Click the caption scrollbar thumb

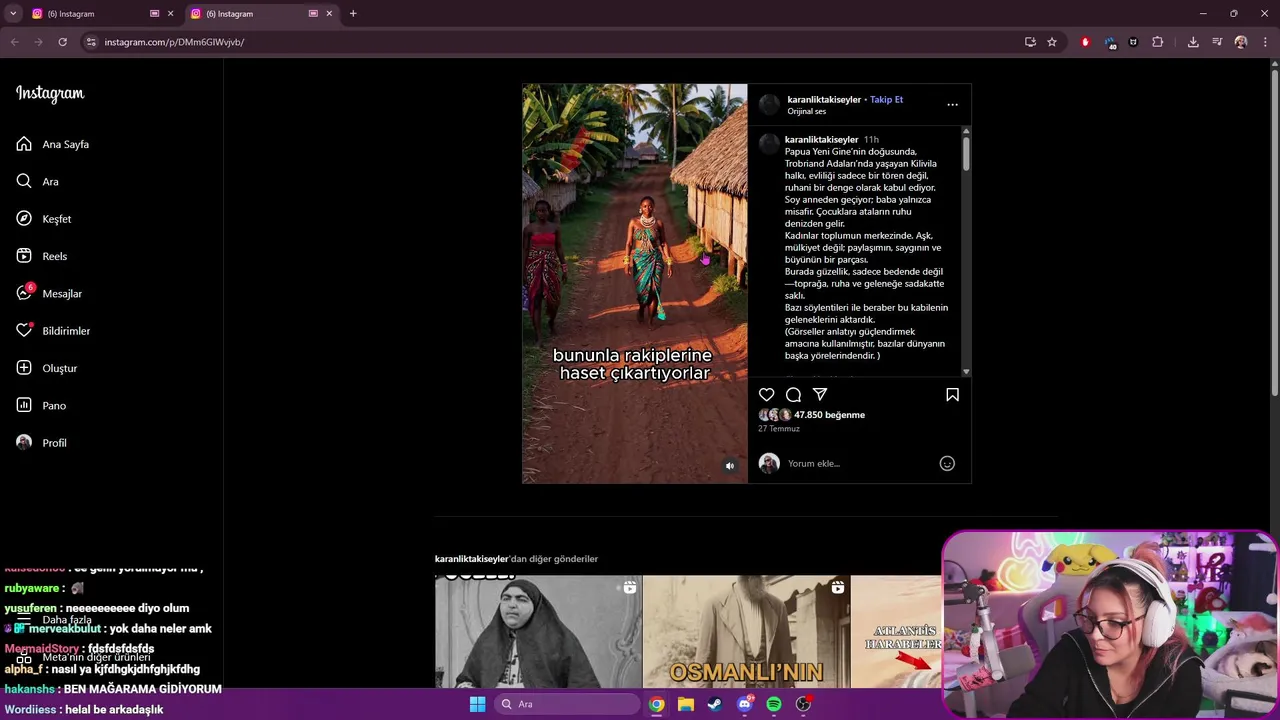point(966,153)
